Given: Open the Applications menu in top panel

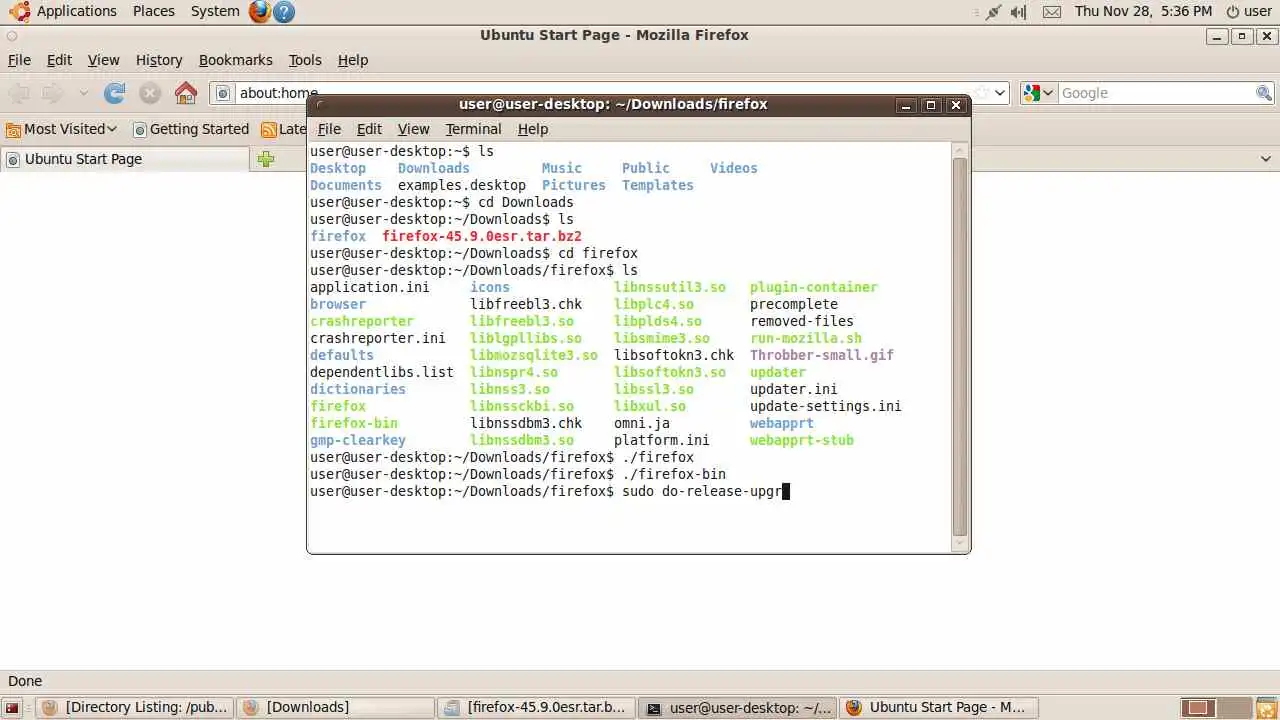Looking at the screenshot, I should coord(77,11).
